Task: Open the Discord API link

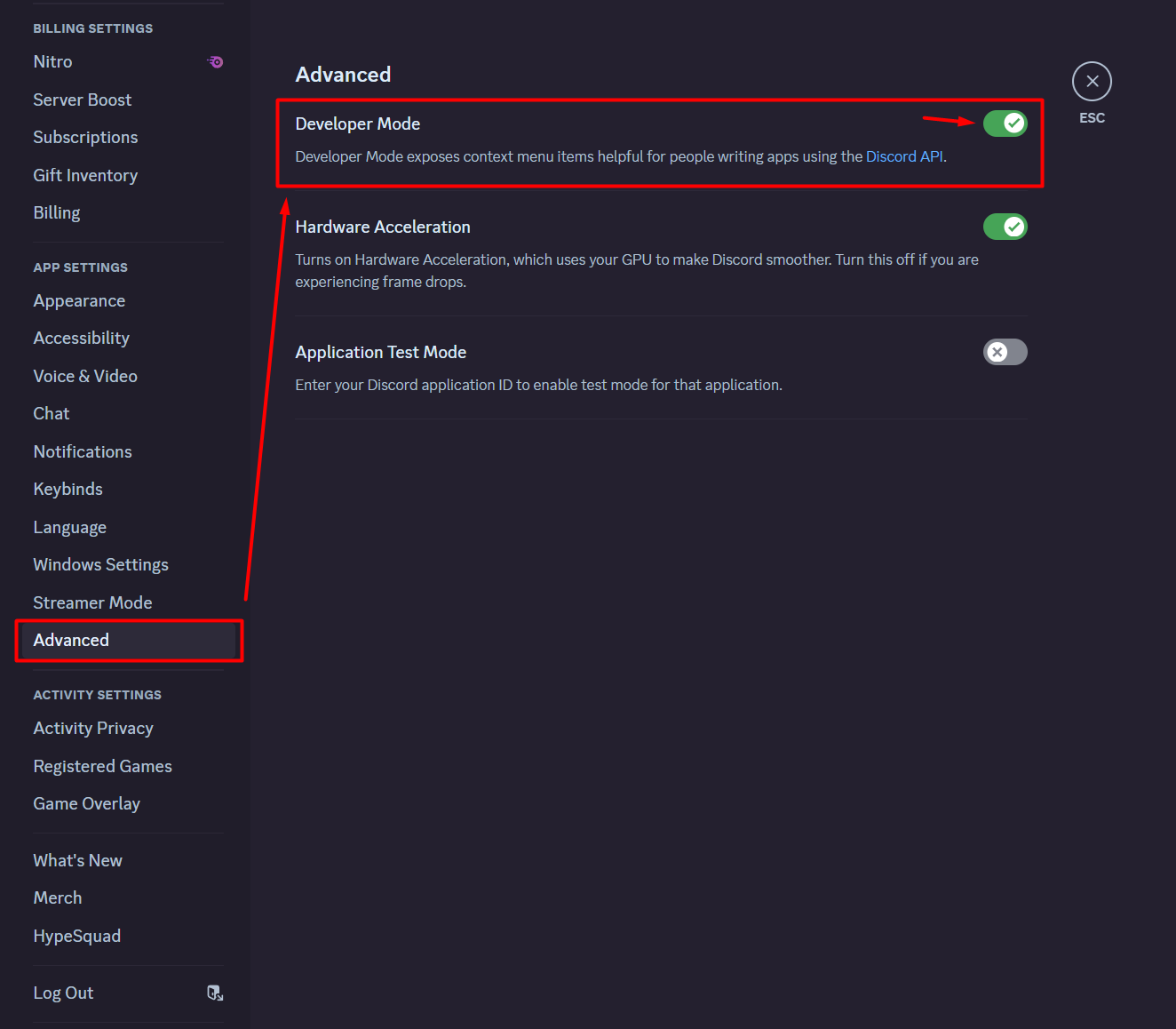Action: pyautogui.click(x=904, y=156)
